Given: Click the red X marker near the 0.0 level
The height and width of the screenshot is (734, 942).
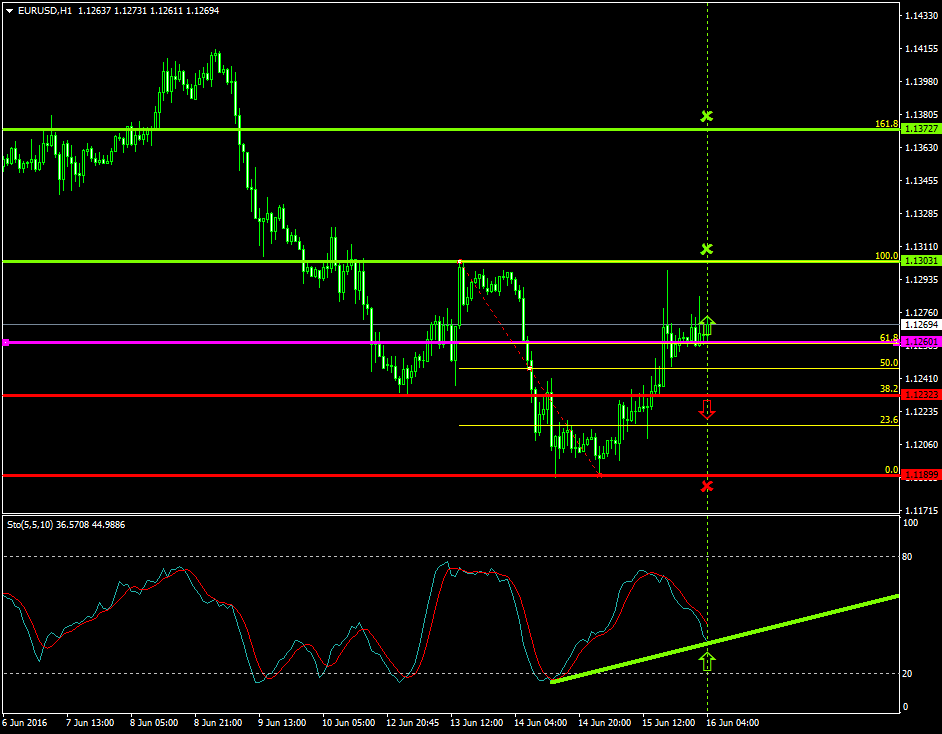Looking at the screenshot, I should pos(708,486).
